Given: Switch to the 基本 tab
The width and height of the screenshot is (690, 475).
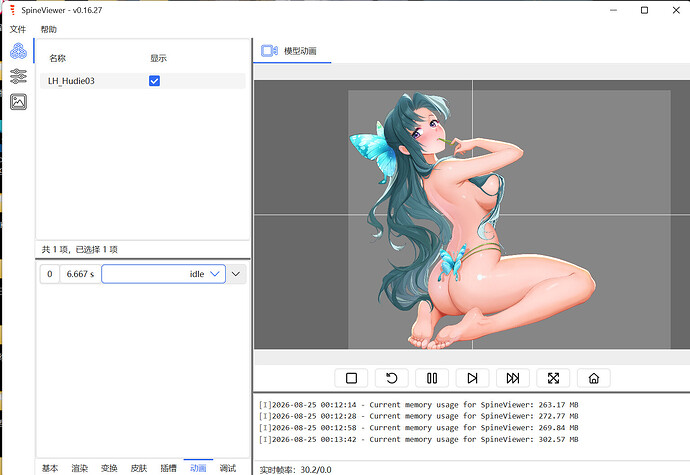Looking at the screenshot, I should [50, 468].
